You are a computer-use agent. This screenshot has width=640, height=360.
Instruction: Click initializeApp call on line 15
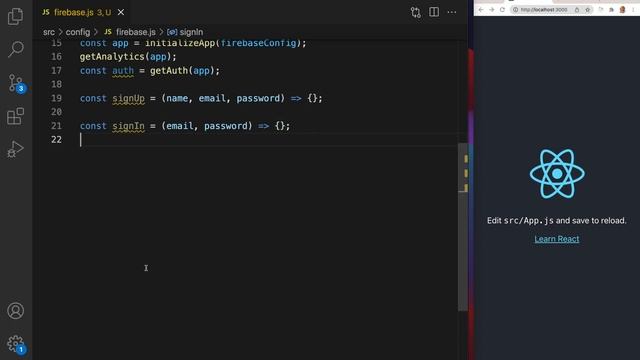pyautogui.click(x=180, y=43)
